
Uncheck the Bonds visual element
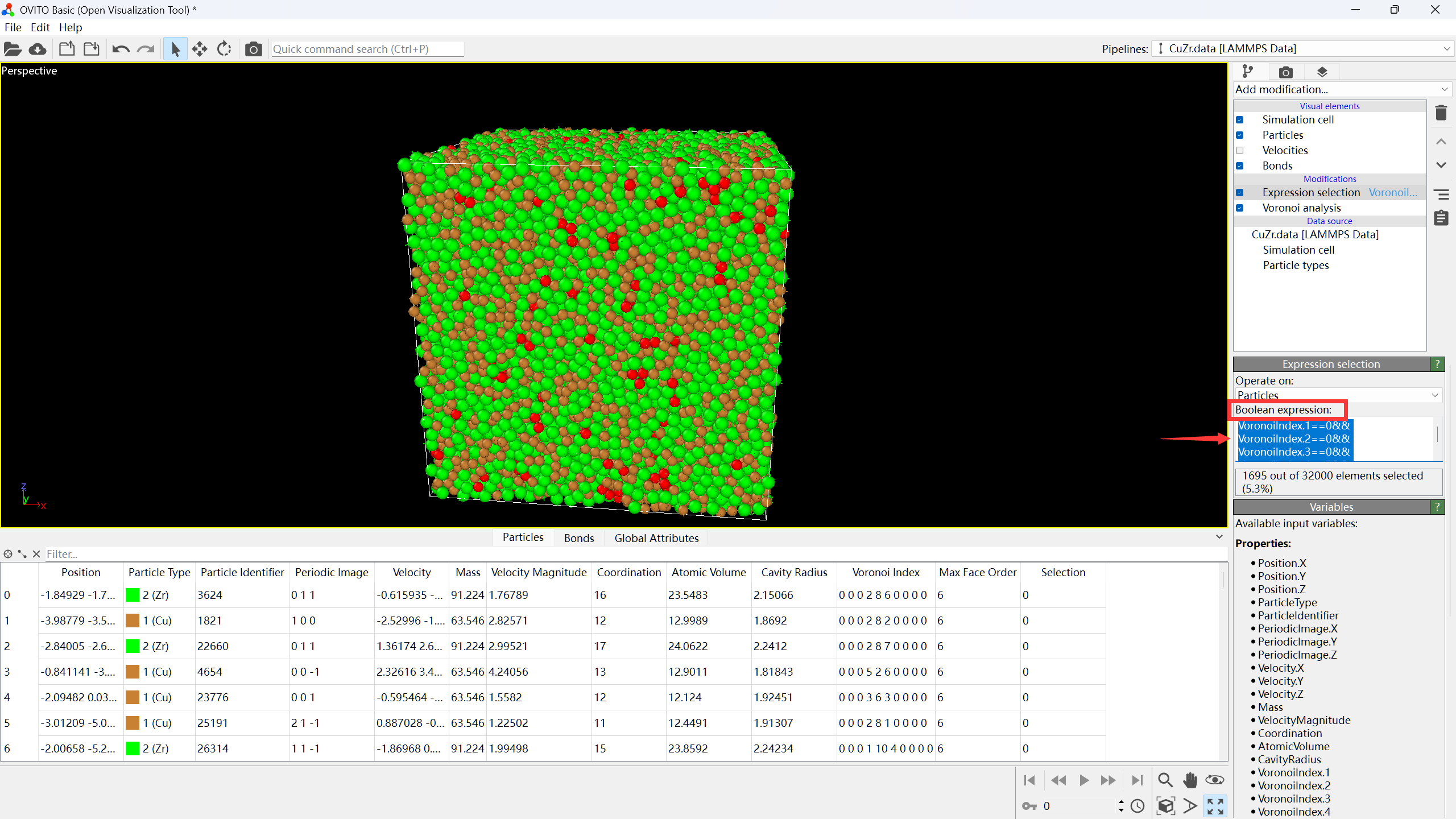click(x=1240, y=166)
